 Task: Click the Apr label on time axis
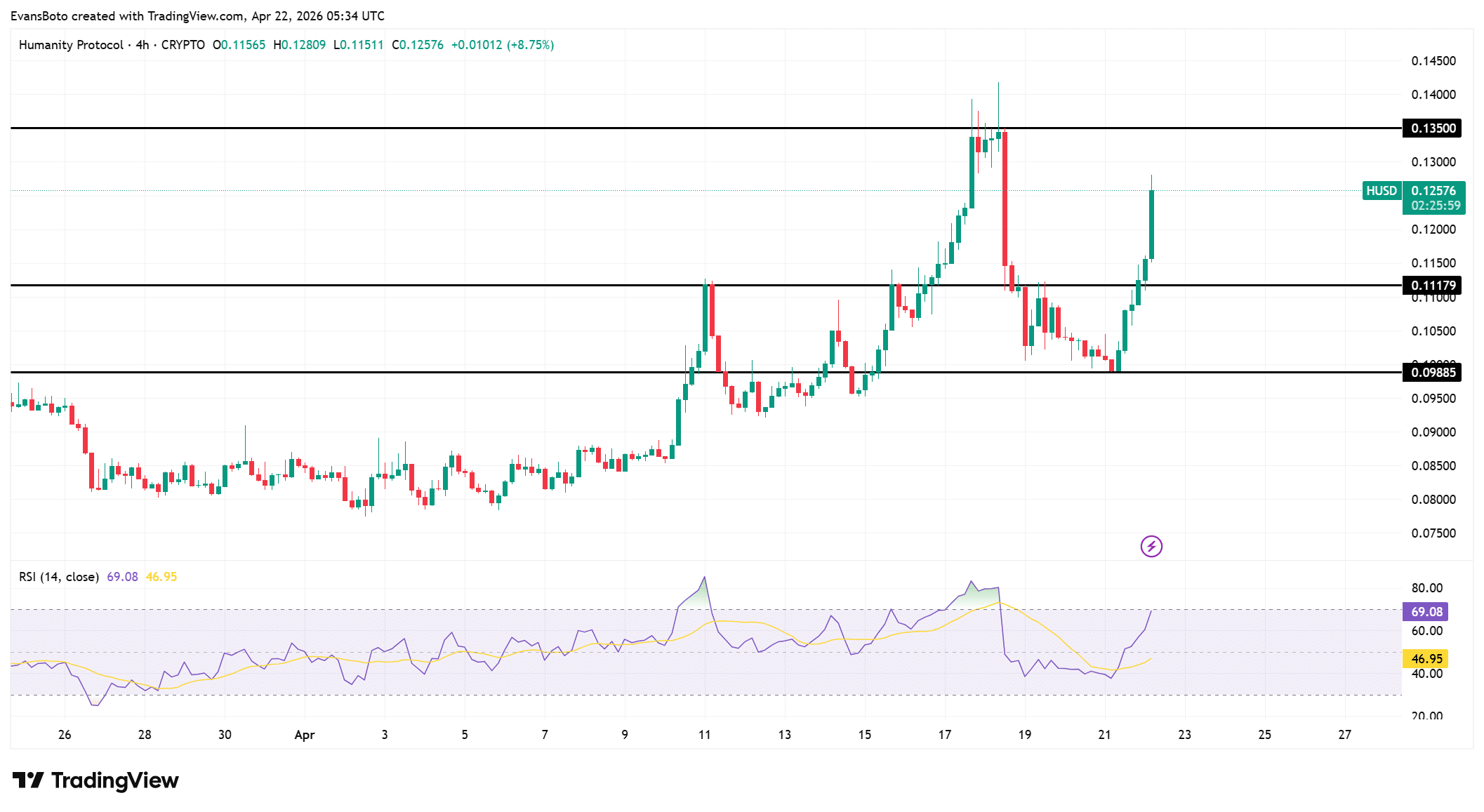click(304, 735)
